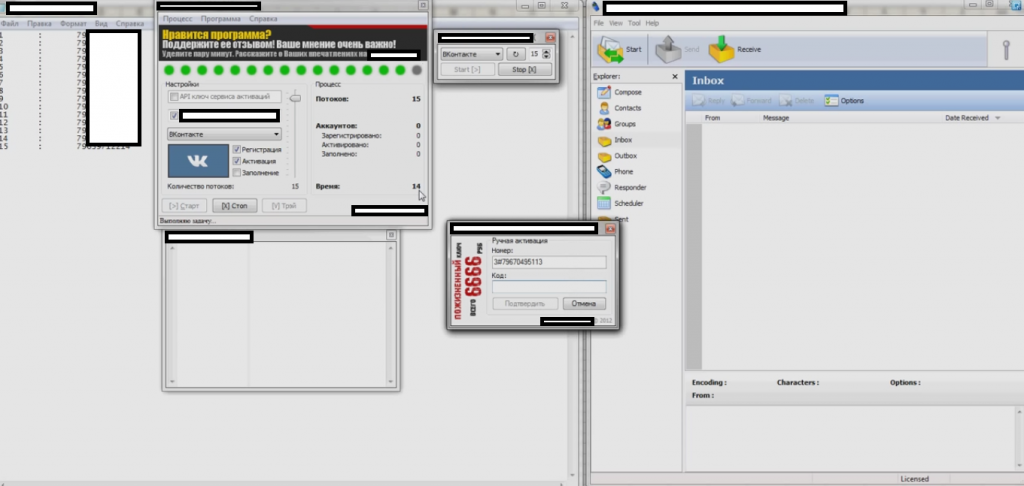Click the refresh button beside the small ВКонтакте dropdown
Screen dimensions: 1024x486
point(515,54)
